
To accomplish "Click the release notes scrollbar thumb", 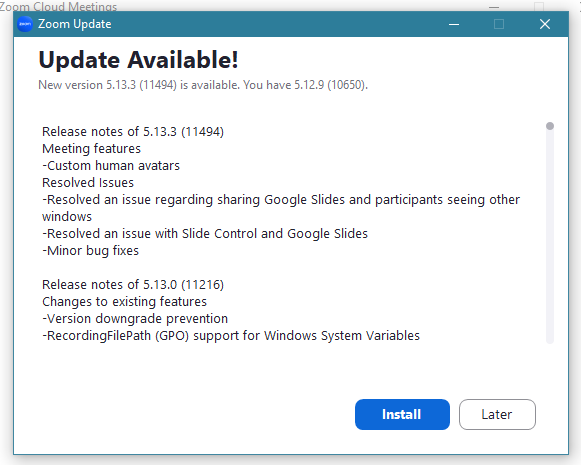I will click(x=550, y=126).
